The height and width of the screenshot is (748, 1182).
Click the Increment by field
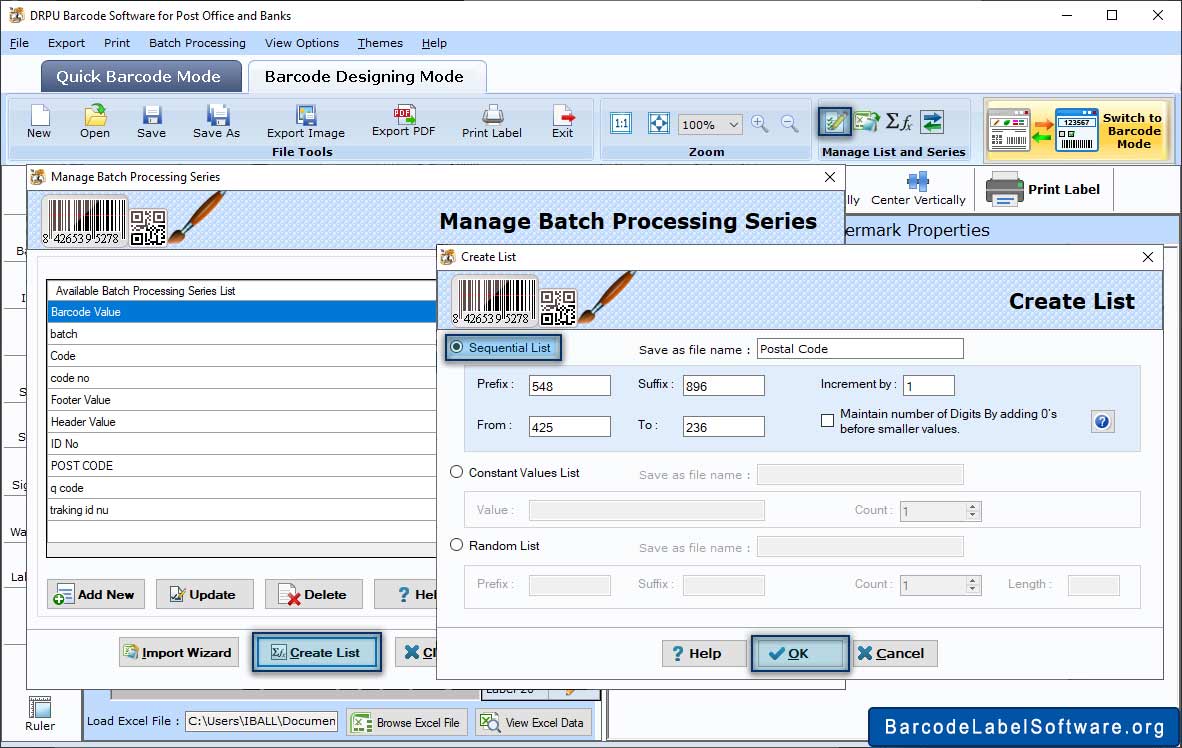929,385
